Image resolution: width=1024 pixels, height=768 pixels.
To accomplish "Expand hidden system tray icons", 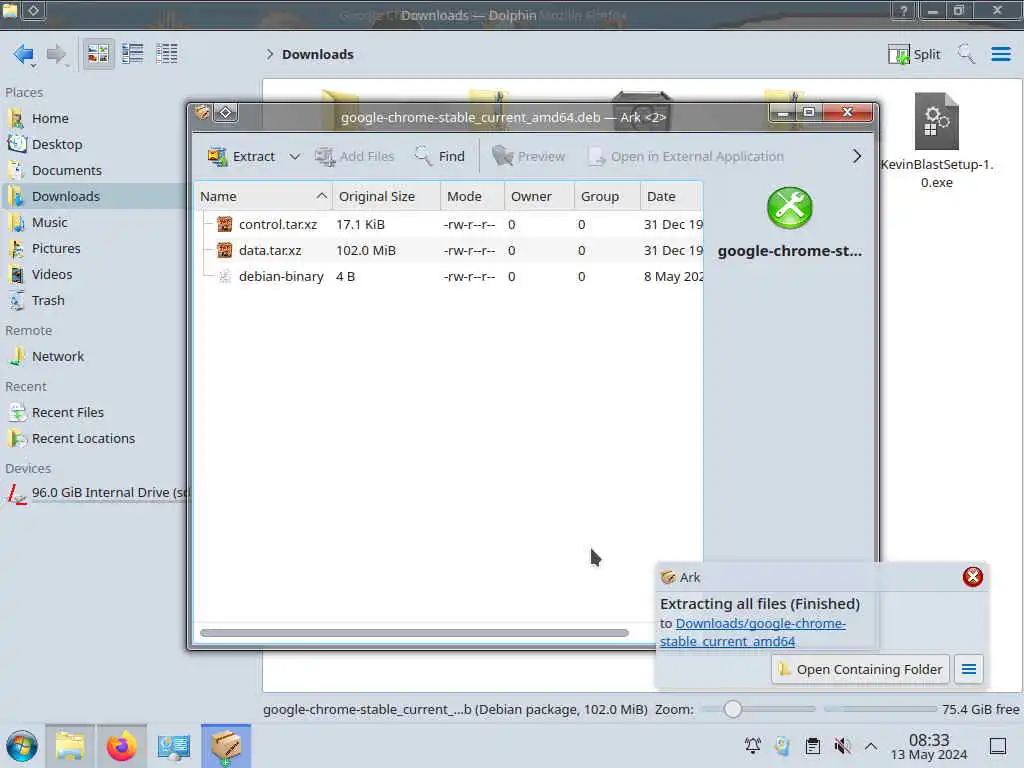I will (x=871, y=746).
